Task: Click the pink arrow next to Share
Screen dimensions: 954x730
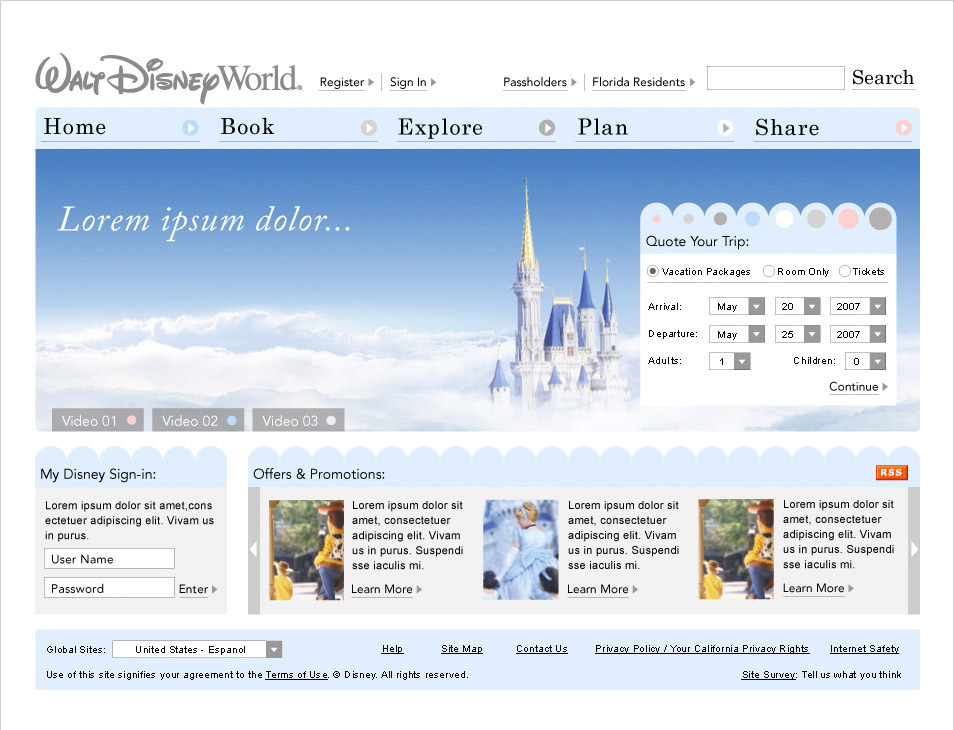Action: (x=903, y=128)
